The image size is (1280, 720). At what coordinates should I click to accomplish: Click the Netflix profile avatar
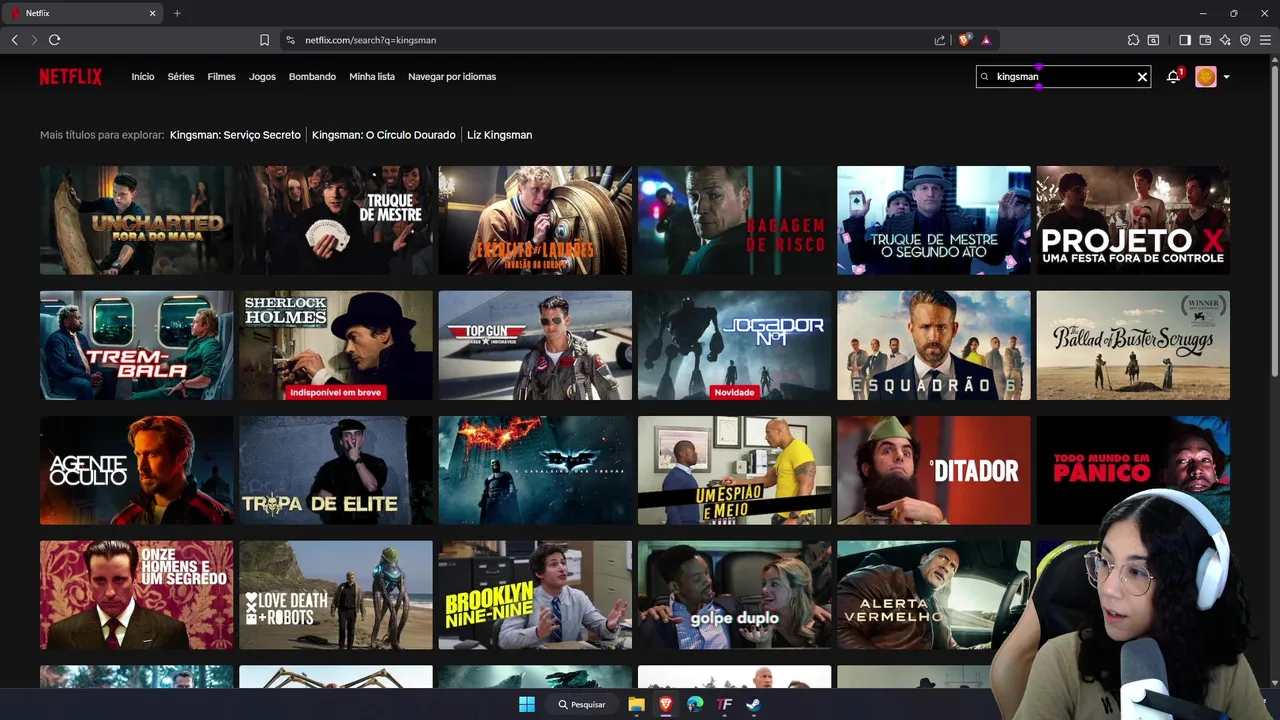1206,77
